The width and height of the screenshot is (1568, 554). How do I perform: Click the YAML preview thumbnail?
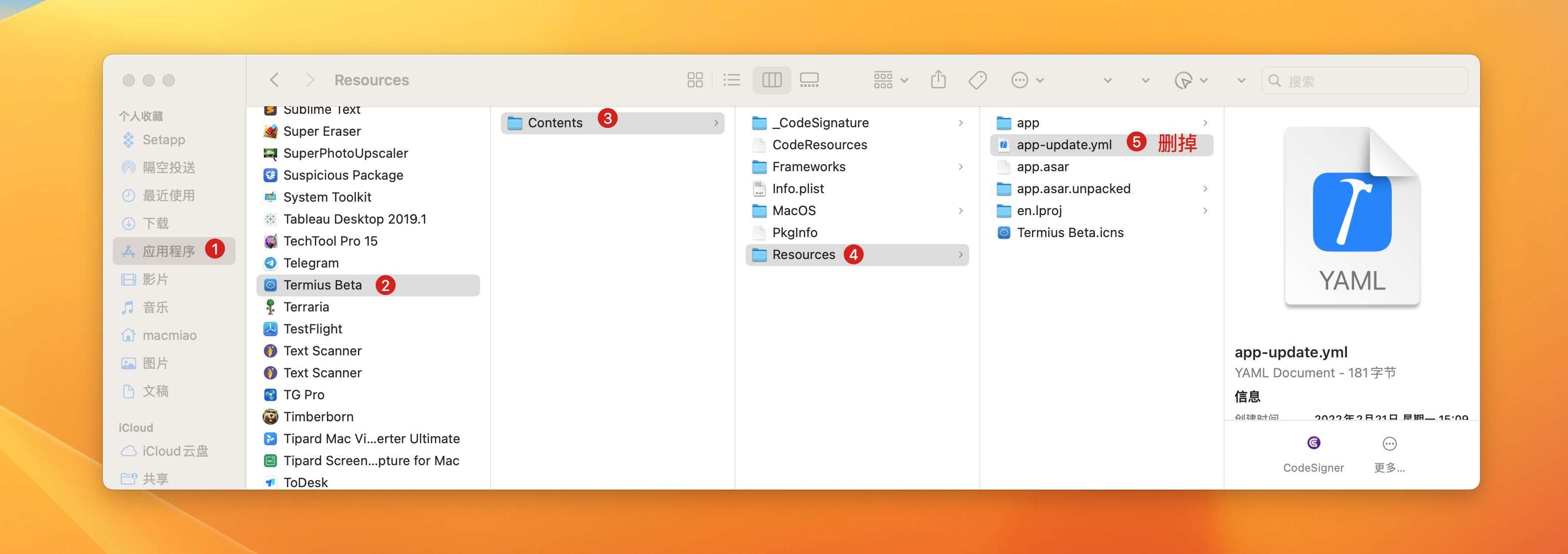1351,217
